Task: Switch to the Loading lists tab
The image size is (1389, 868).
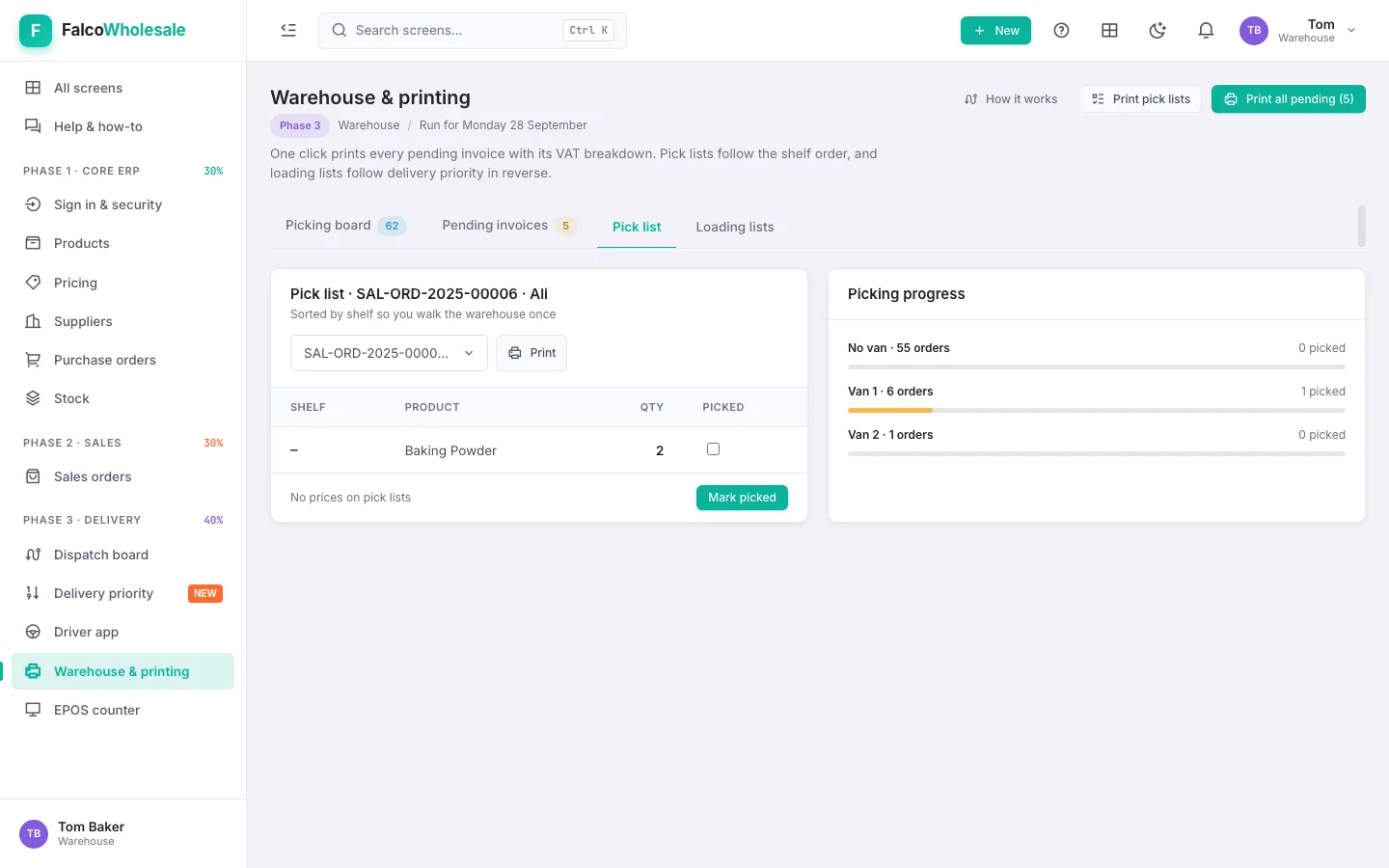Action: [735, 227]
